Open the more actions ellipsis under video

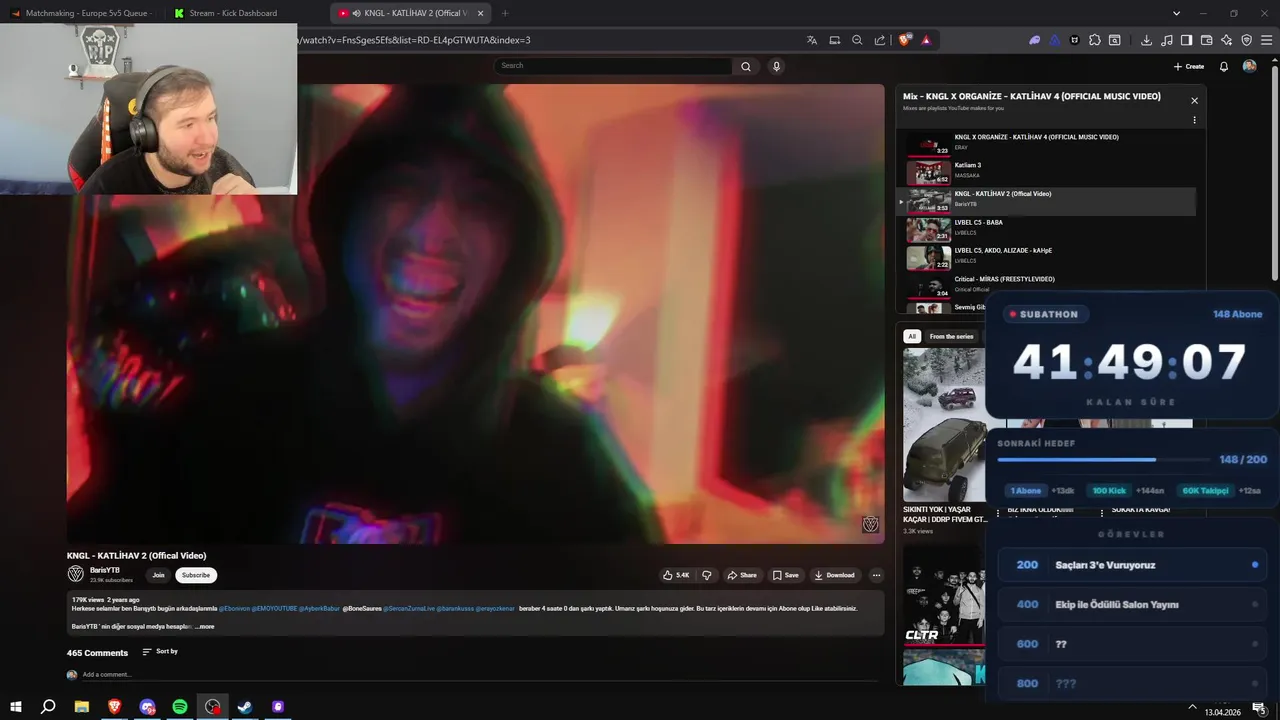coord(876,575)
